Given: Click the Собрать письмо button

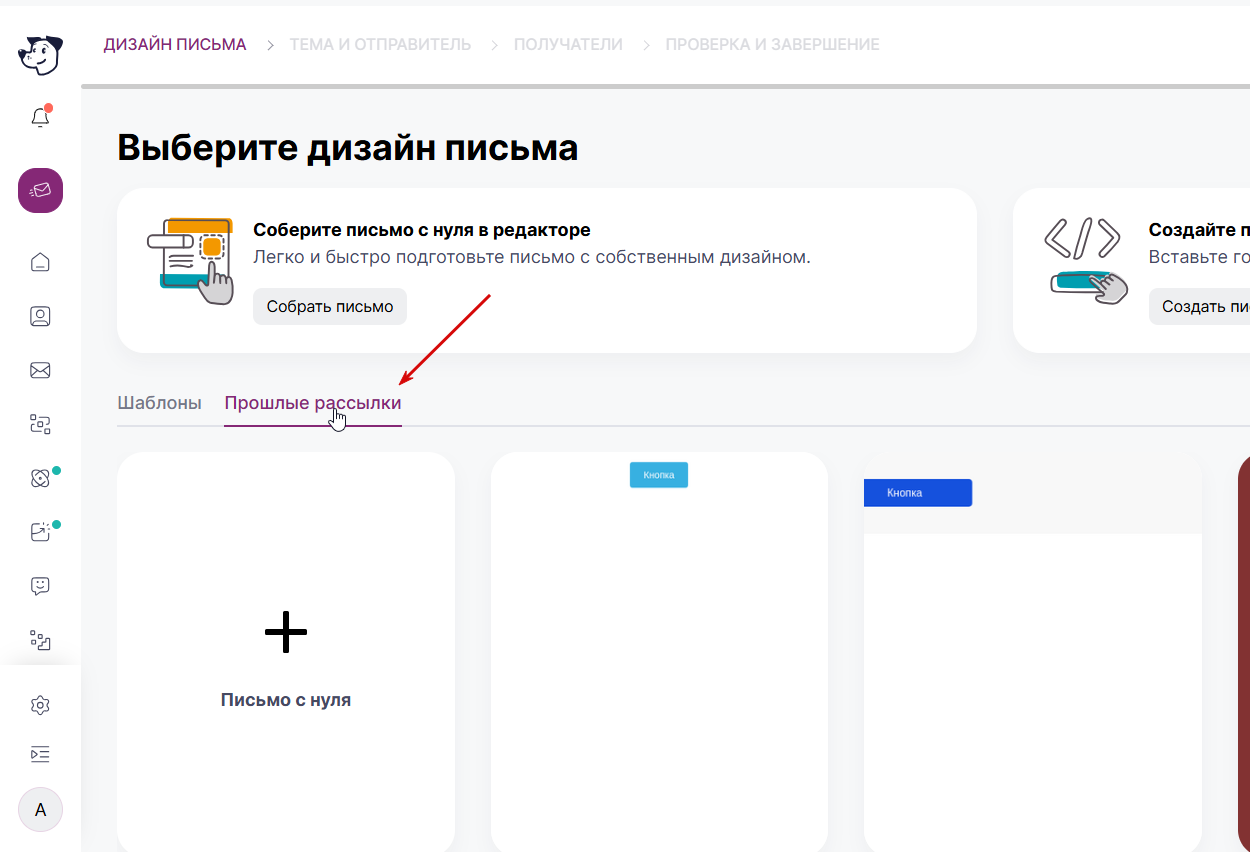Looking at the screenshot, I should [330, 306].
